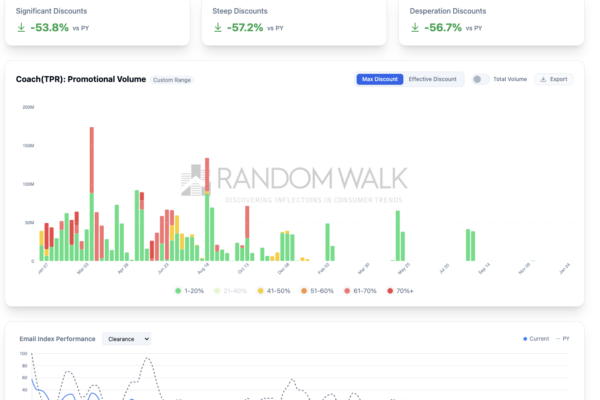Toggle the Total Volume switch
This screenshot has width=600, height=400.
(x=480, y=79)
